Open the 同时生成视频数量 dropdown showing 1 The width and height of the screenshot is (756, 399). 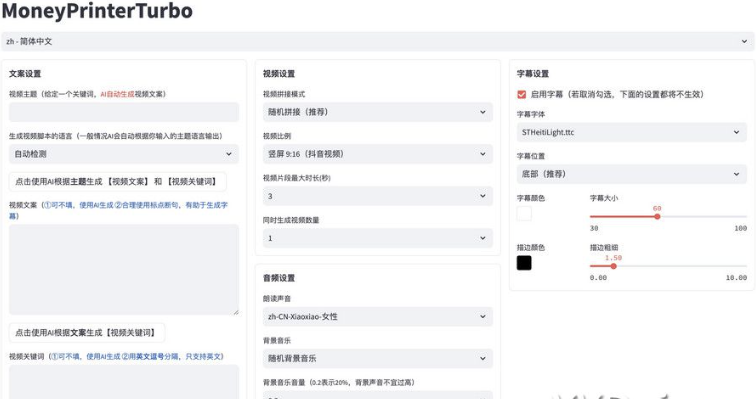[378, 238]
